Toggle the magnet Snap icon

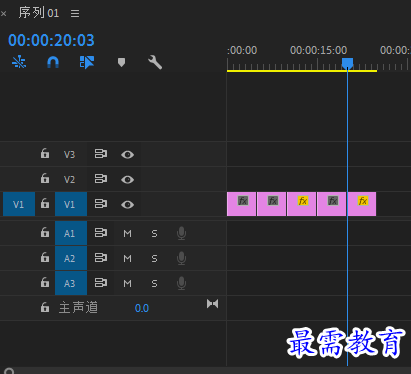click(53, 62)
